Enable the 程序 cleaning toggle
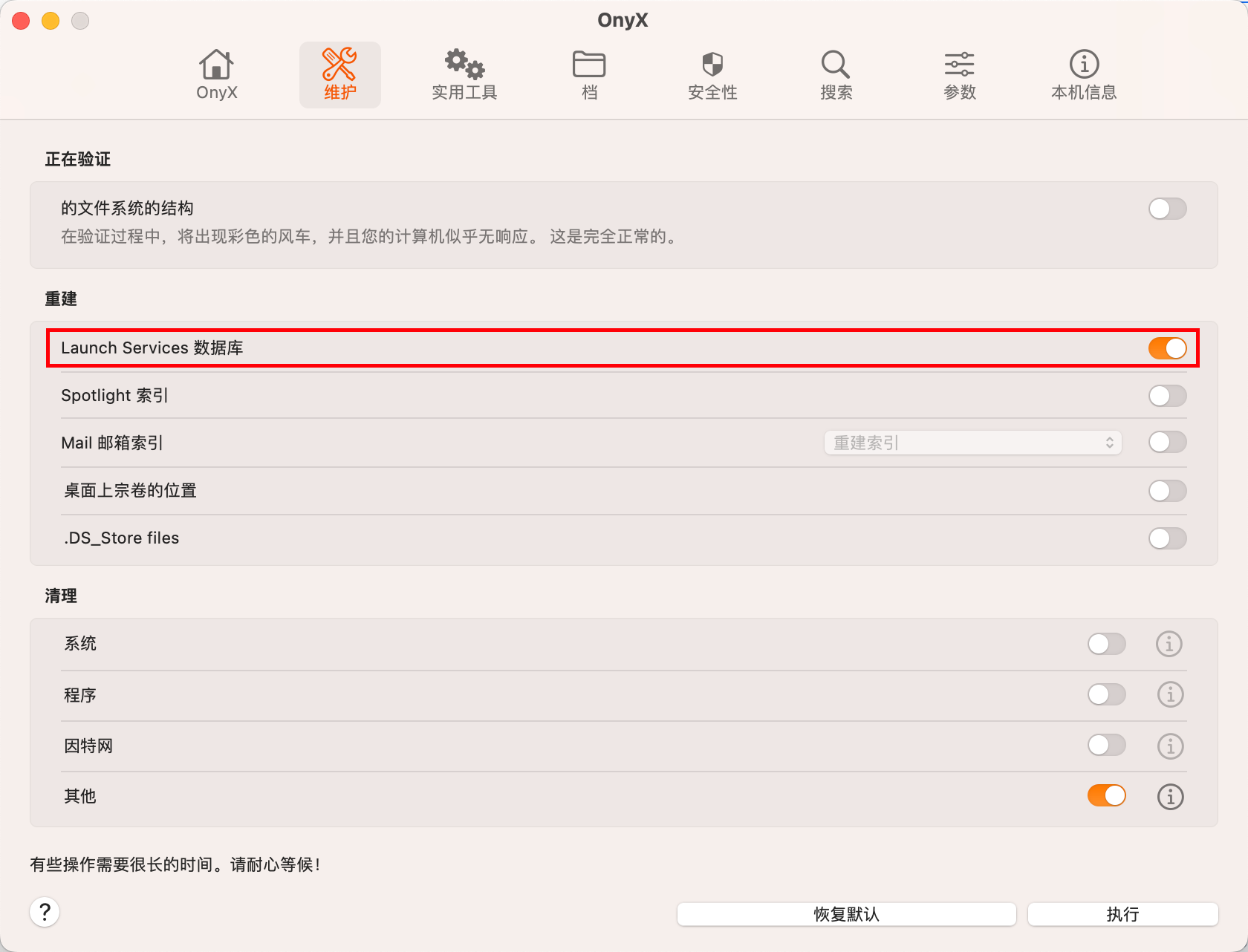The width and height of the screenshot is (1248, 952). [1106, 694]
